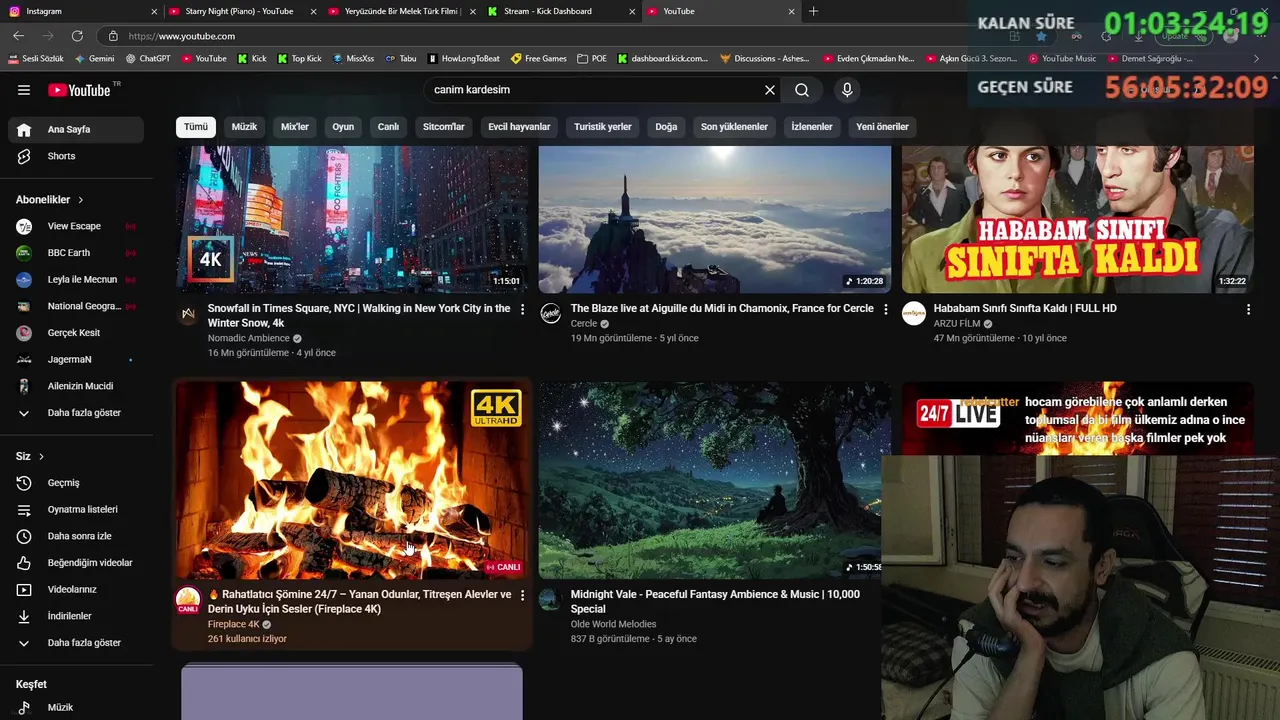
Task: Open options menu for Rahatlatıcı Şömine video
Action: point(522,596)
